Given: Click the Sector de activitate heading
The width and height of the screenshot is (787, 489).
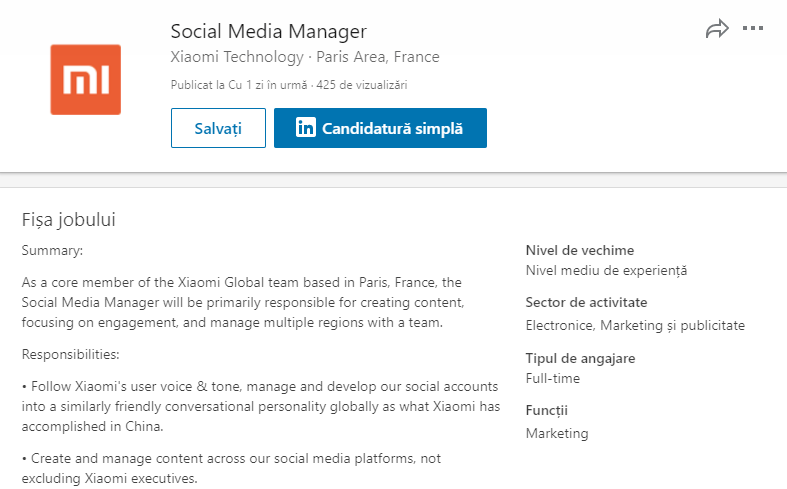Looking at the screenshot, I should click(x=586, y=302).
